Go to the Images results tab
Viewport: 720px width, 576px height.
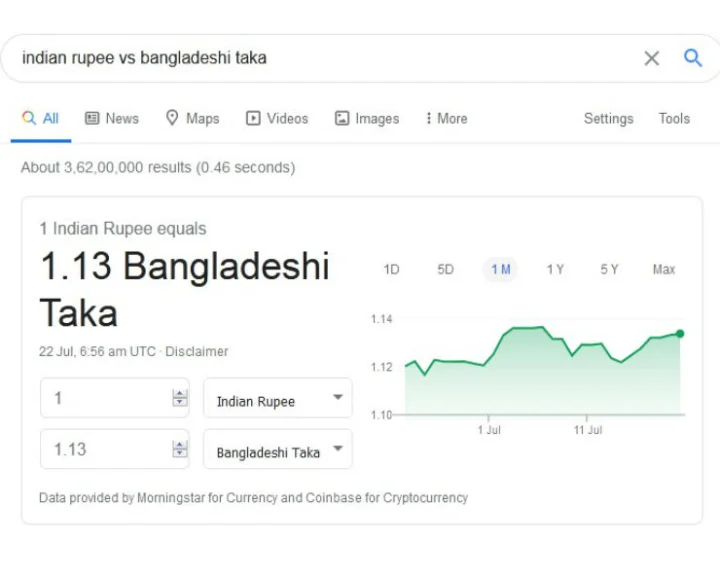tap(367, 118)
